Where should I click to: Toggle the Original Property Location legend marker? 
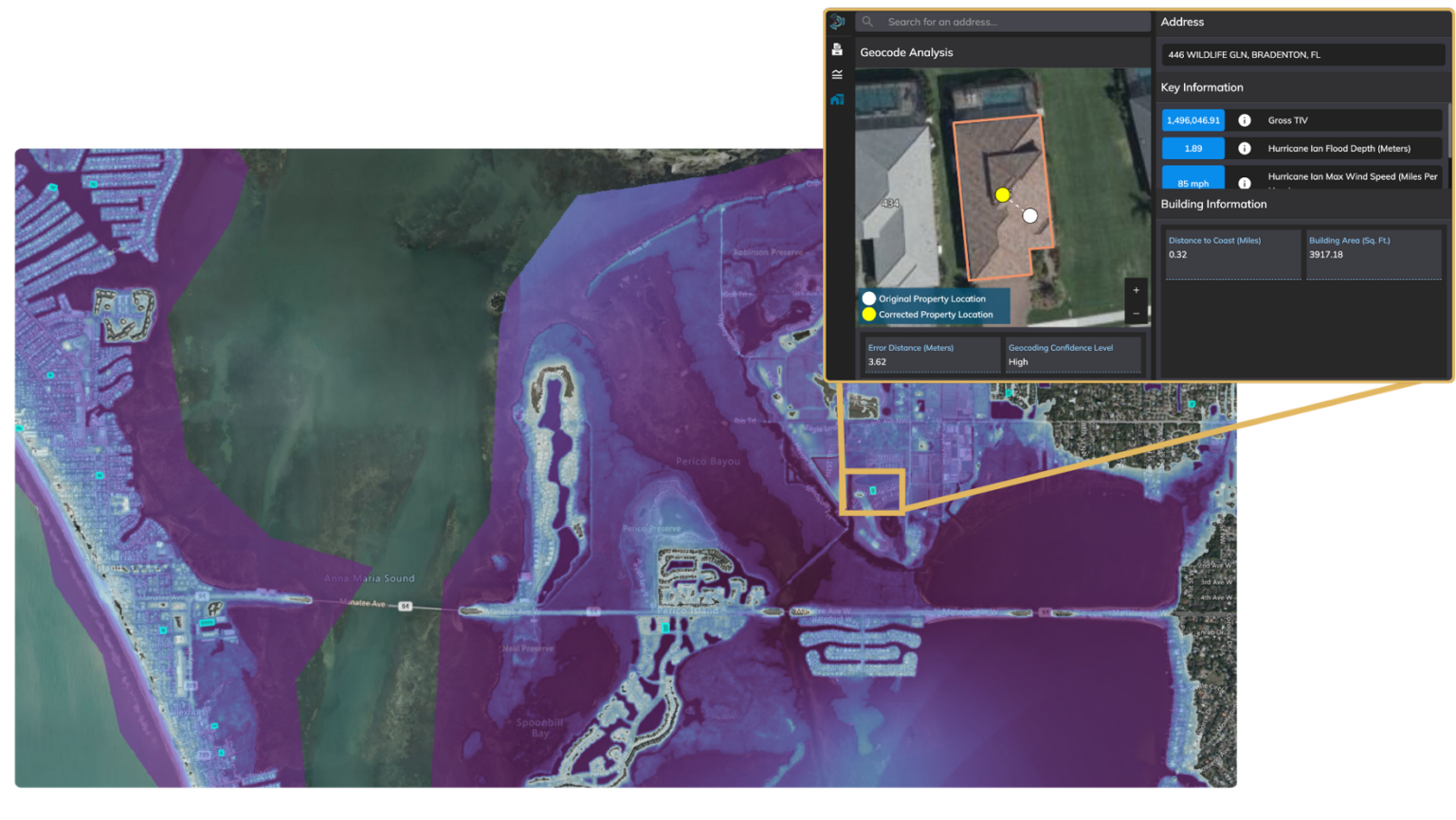point(869,299)
